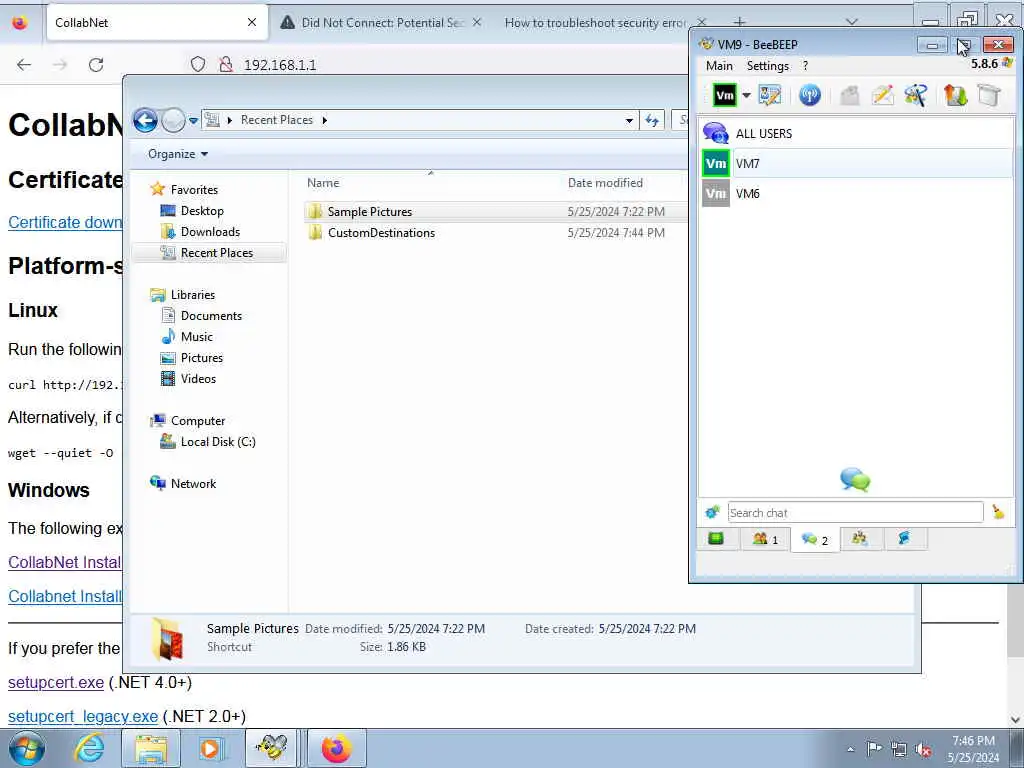Open the Explorer address bar dropdown arrow
Image resolution: width=1024 pixels, height=768 pixels.
click(629, 120)
